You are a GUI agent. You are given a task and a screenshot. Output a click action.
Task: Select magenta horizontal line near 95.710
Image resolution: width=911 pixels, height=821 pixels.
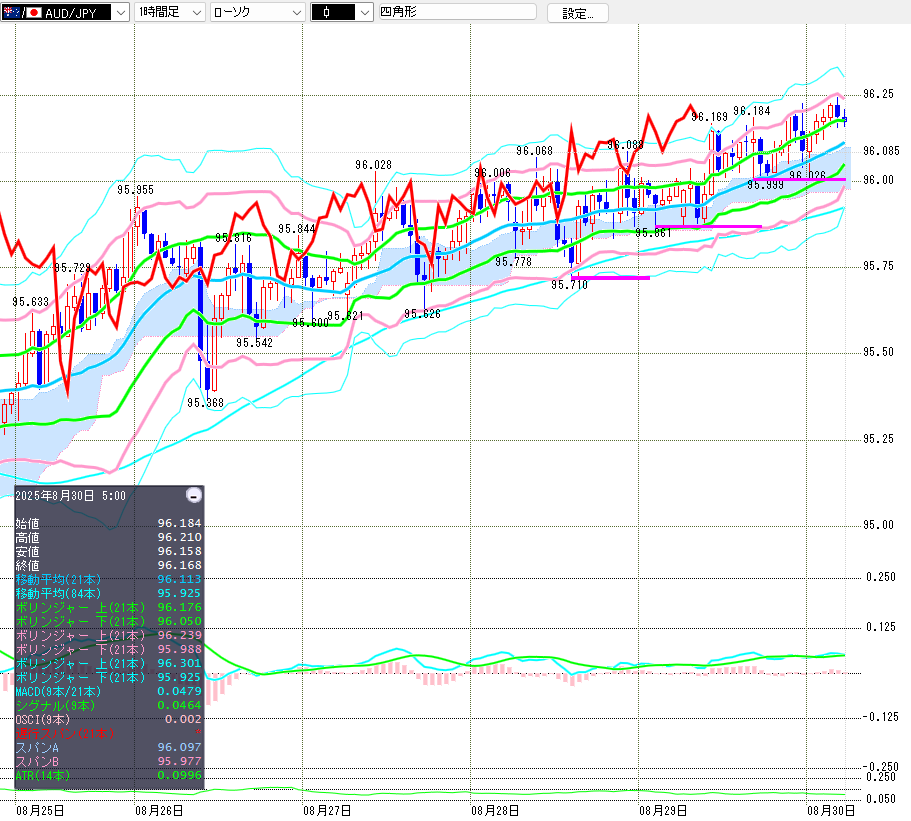click(x=610, y=278)
